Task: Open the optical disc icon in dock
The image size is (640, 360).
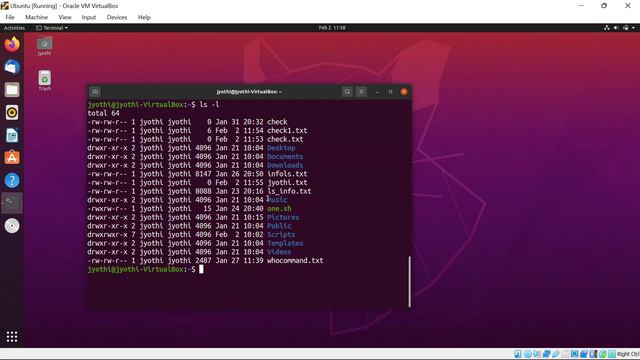Action: tap(12, 226)
